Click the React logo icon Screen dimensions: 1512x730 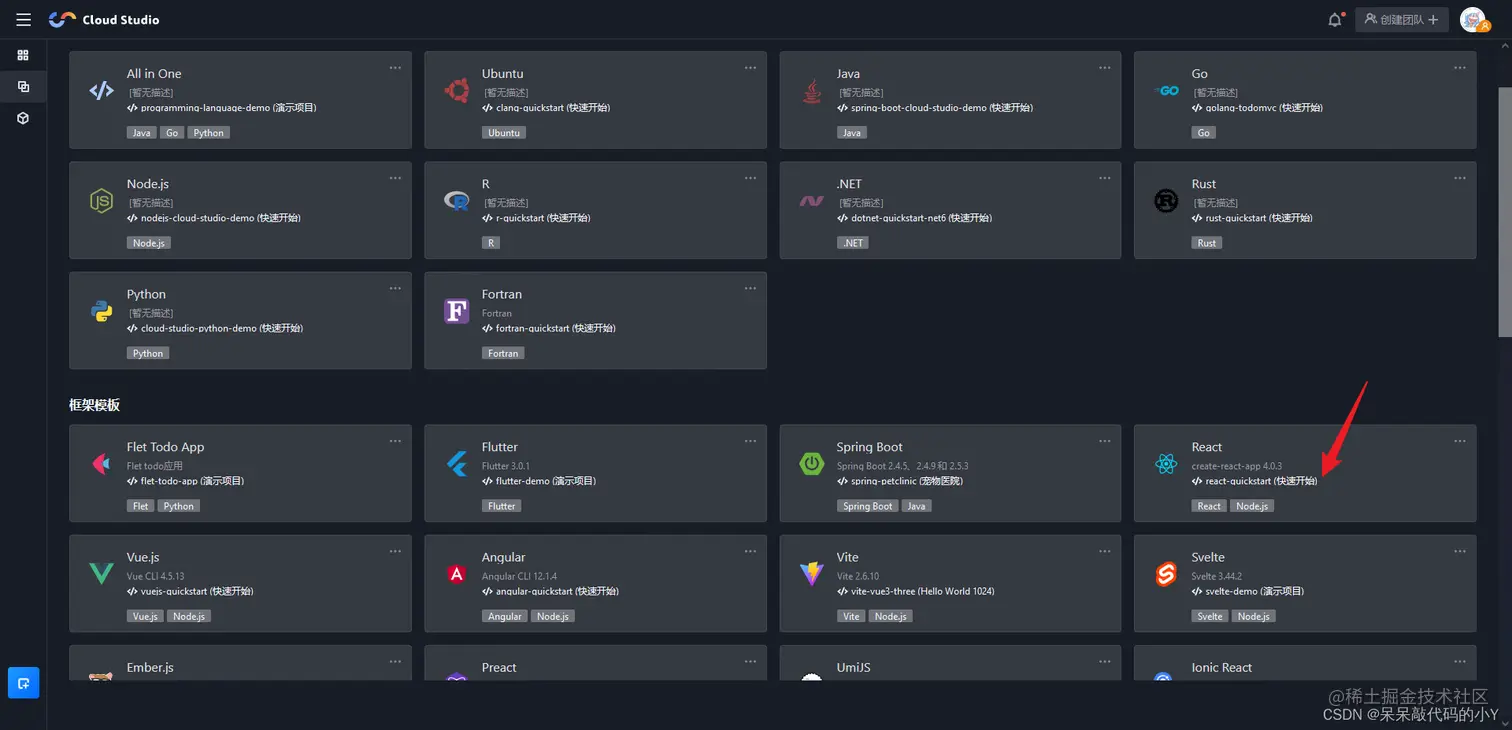point(1166,464)
